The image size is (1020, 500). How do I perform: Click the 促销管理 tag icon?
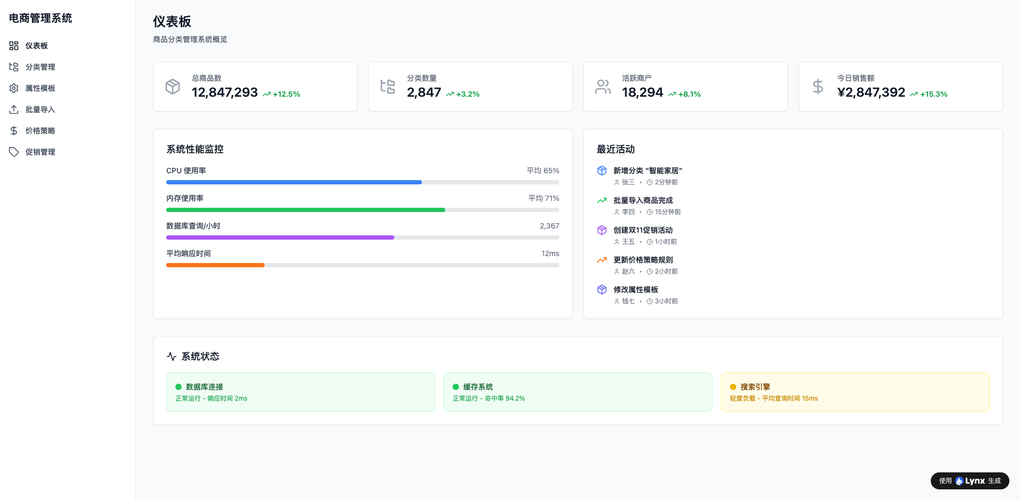(x=14, y=152)
